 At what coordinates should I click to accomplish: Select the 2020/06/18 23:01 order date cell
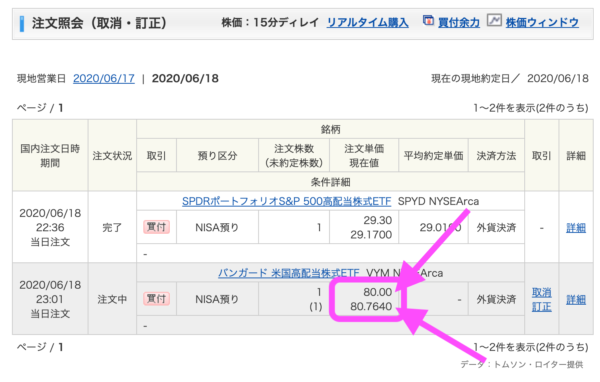[x=50, y=299]
